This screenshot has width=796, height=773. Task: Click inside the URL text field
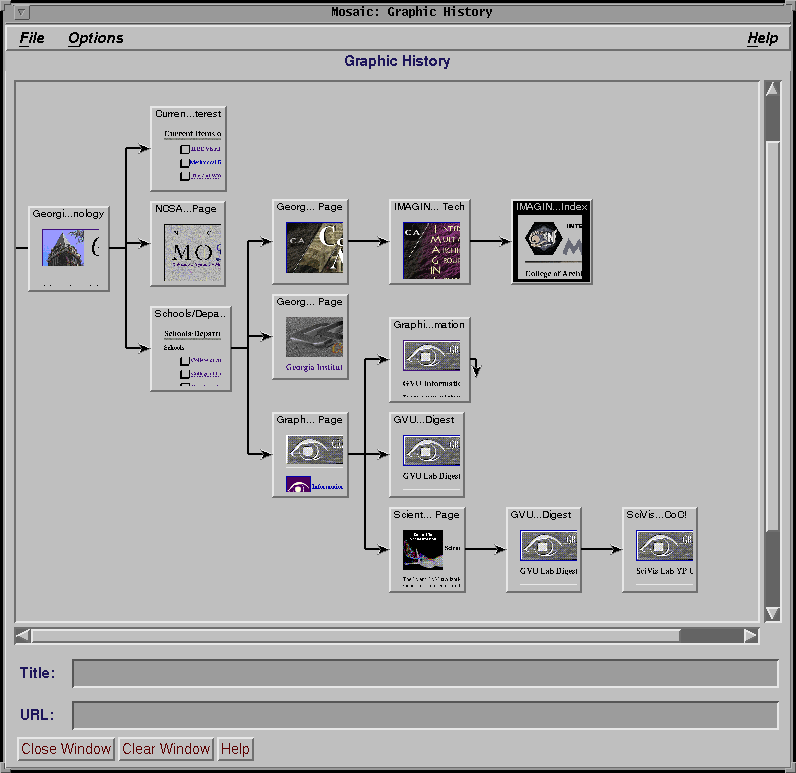425,716
